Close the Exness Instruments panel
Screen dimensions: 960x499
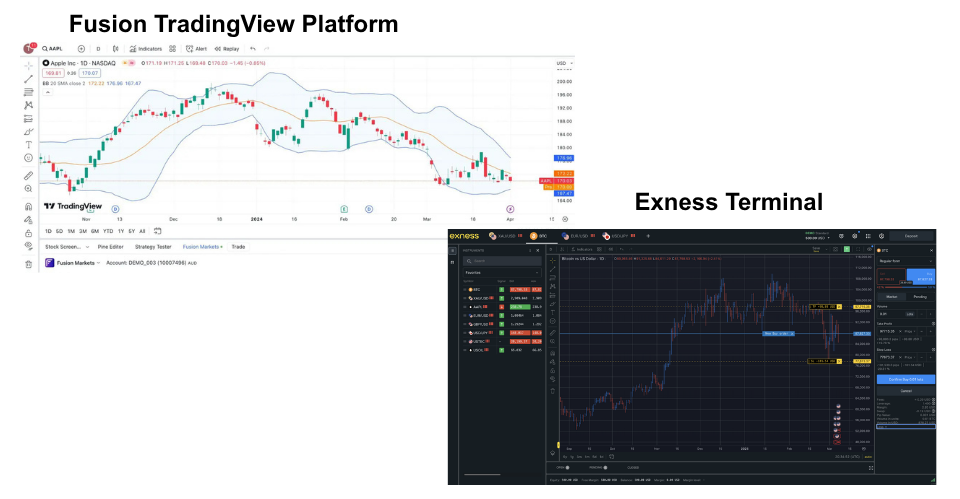tap(538, 250)
